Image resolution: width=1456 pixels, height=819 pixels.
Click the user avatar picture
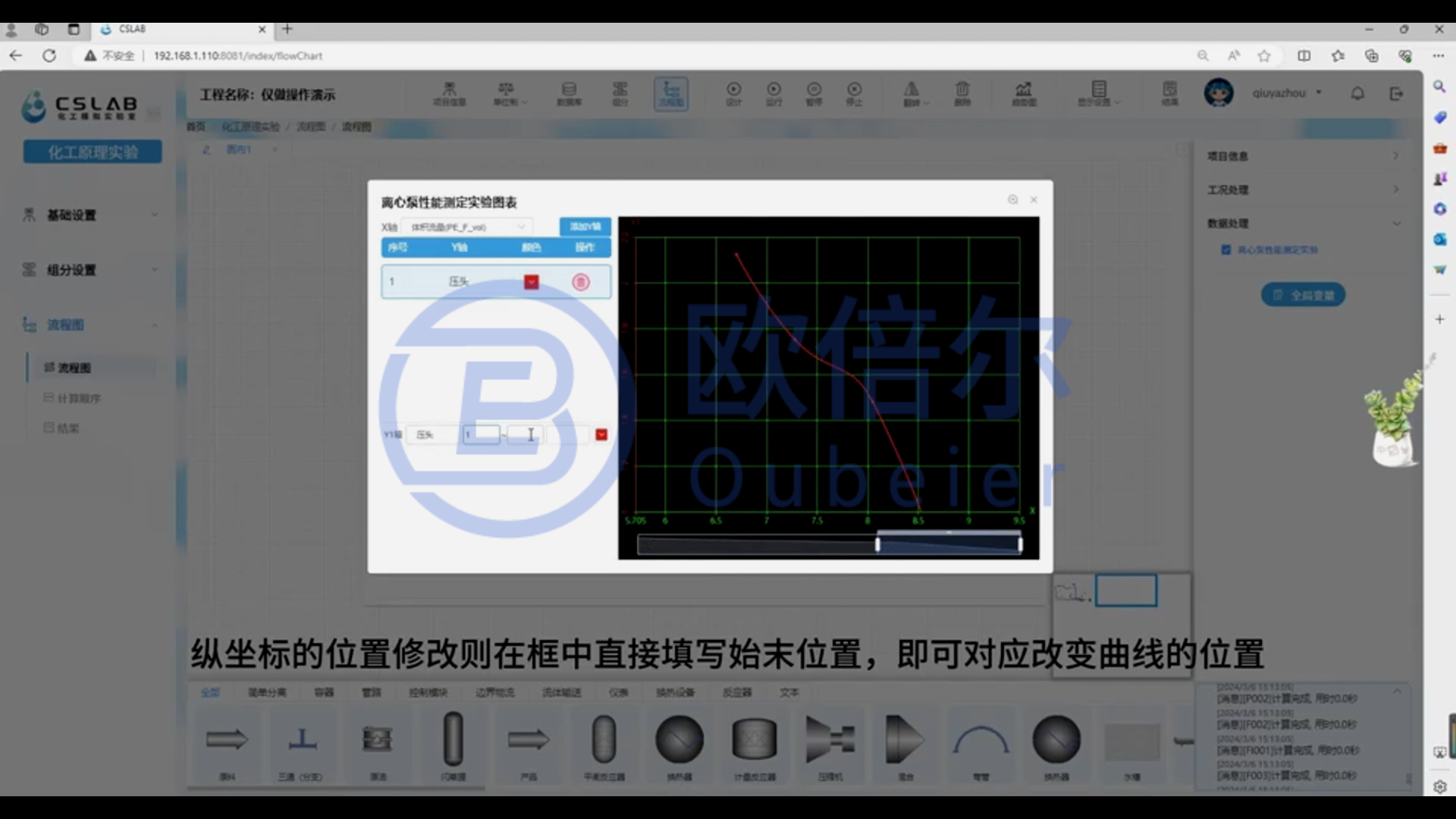pyautogui.click(x=1219, y=93)
